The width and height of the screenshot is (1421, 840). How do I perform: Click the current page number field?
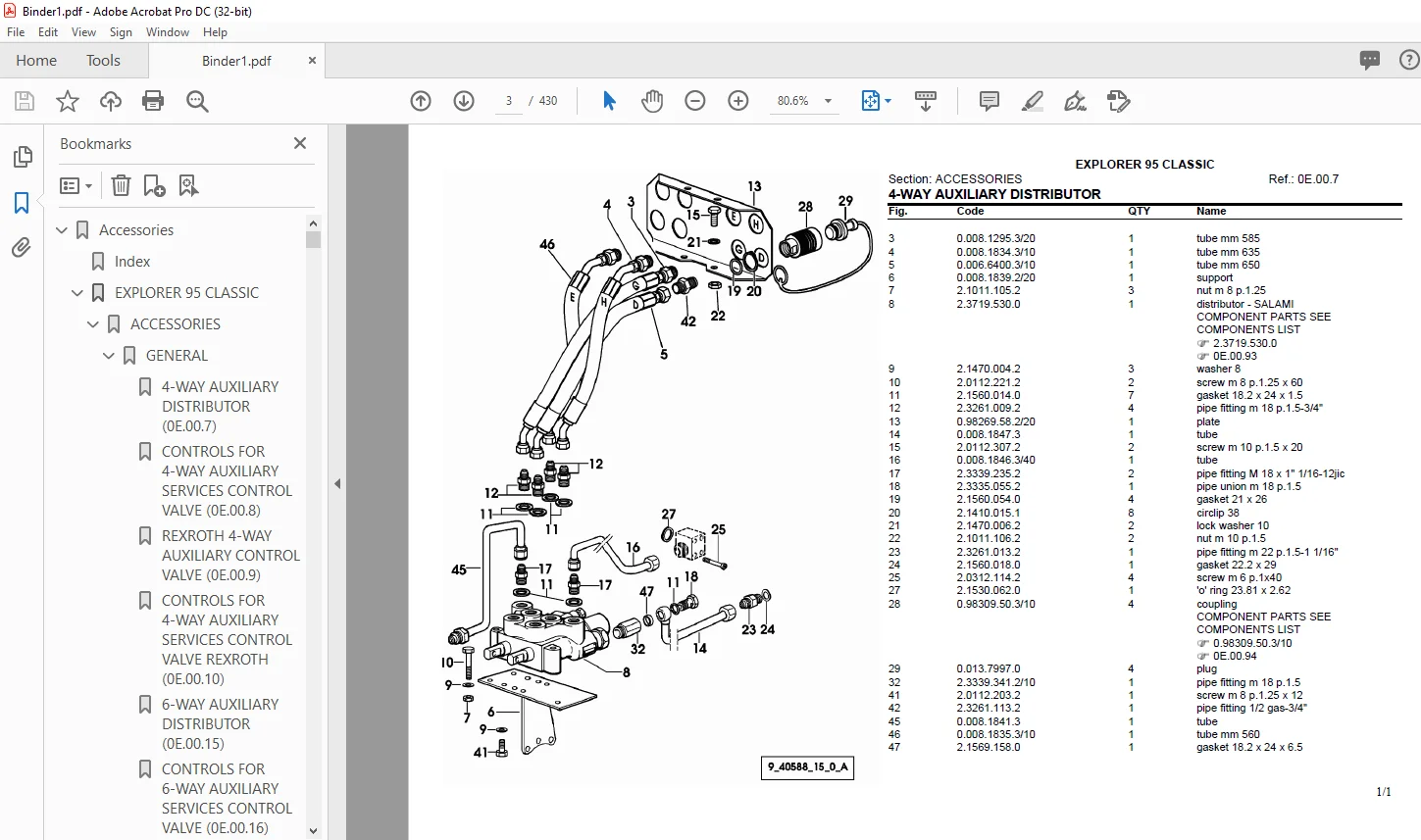pos(509,101)
